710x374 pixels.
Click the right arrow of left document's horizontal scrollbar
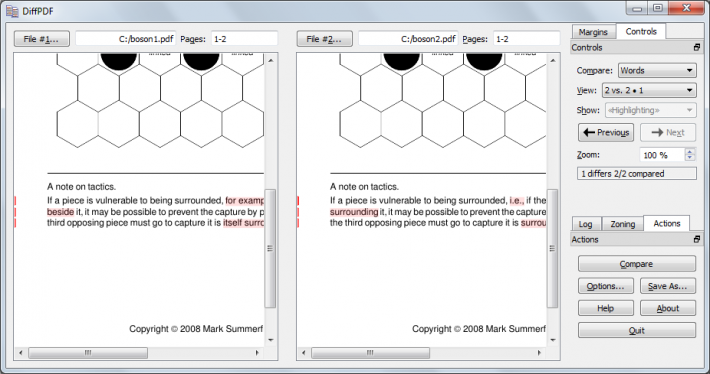pyautogui.click(x=257, y=352)
